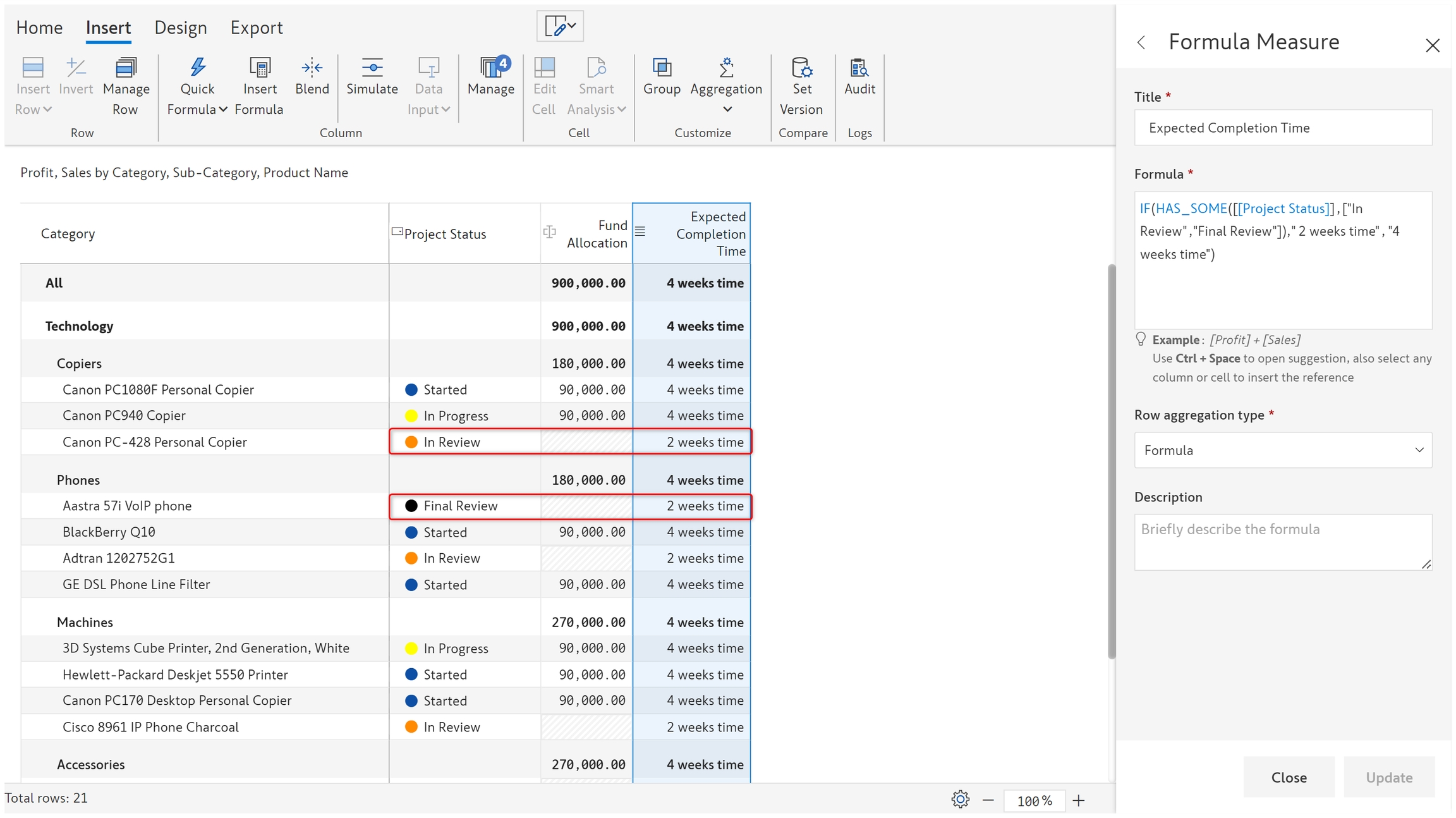Open the Set Version compare tool
The height and width of the screenshot is (818, 1456).
pyautogui.click(x=801, y=67)
